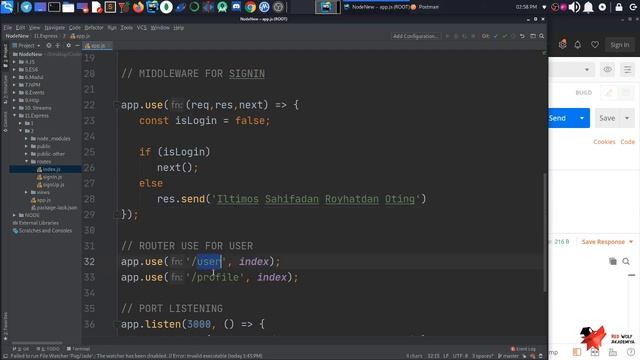Fold the app.use block at line 22
640x360 pixels.
(x=116, y=105)
